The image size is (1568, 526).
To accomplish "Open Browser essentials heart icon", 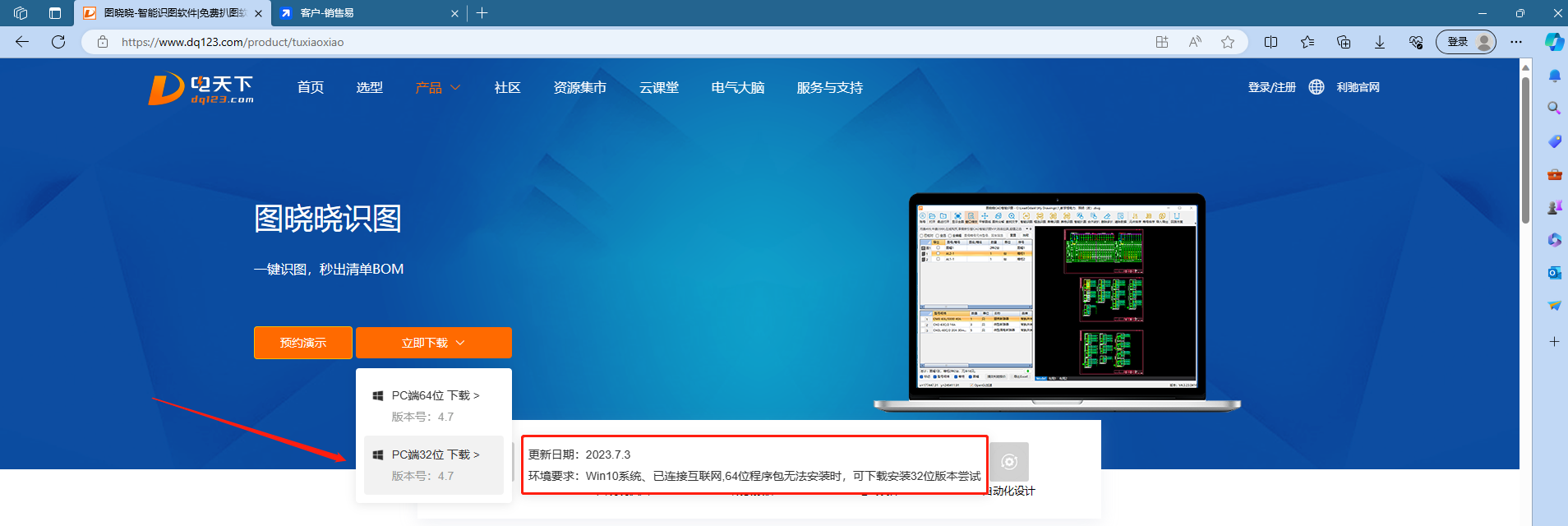I will pos(1416,42).
